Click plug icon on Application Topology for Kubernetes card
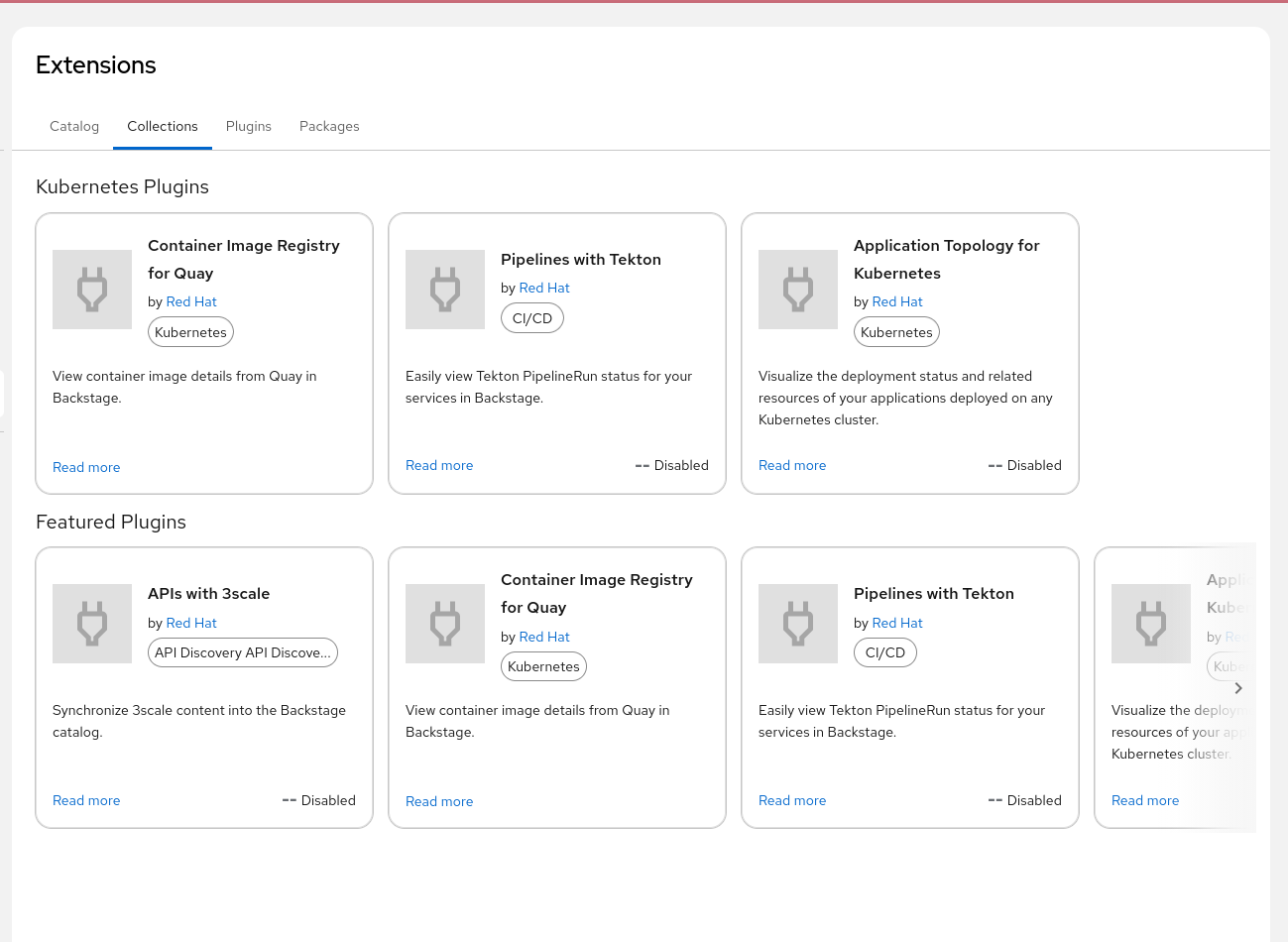 (x=798, y=290)
